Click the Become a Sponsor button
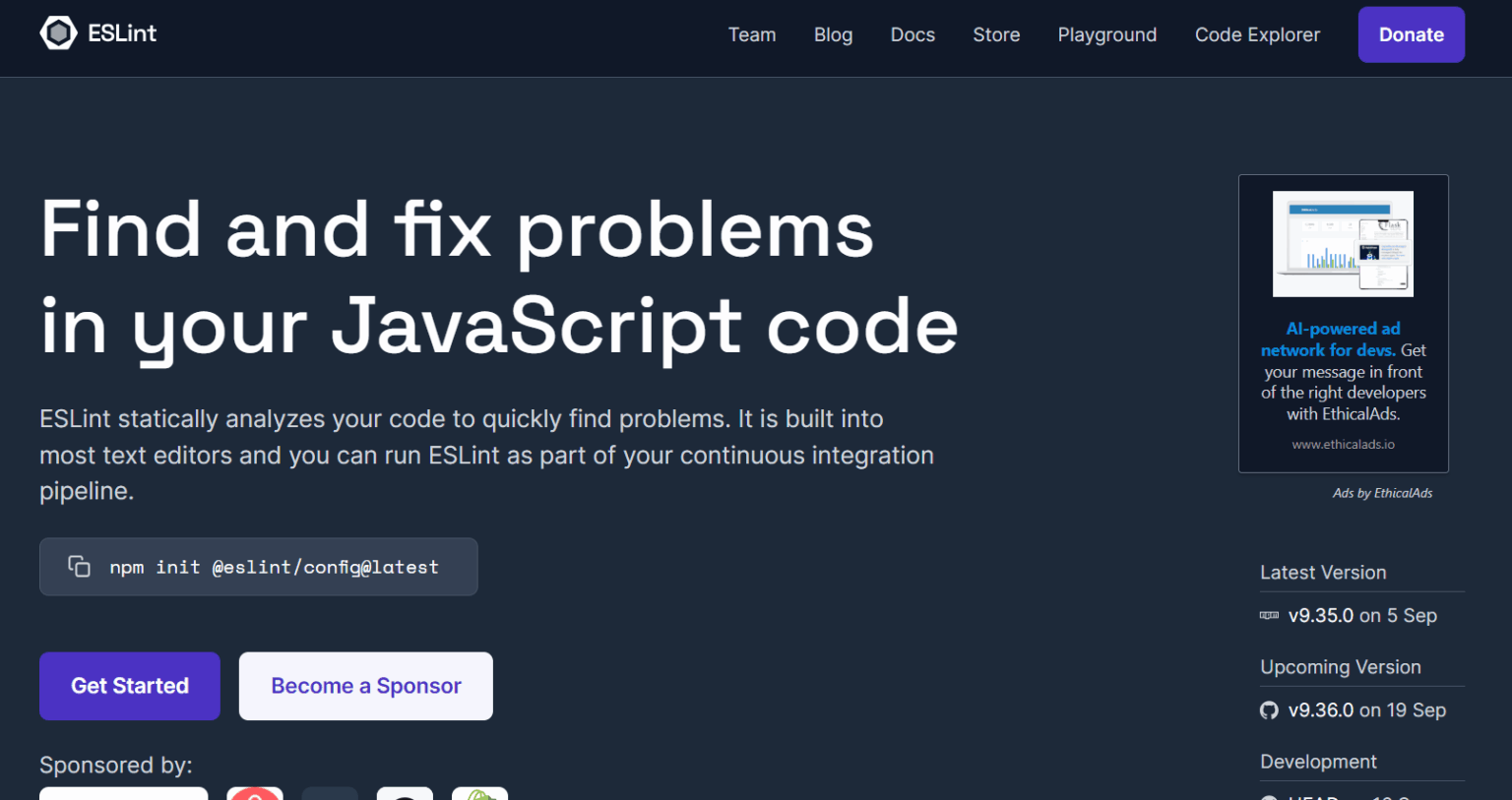 coord(365,686)
